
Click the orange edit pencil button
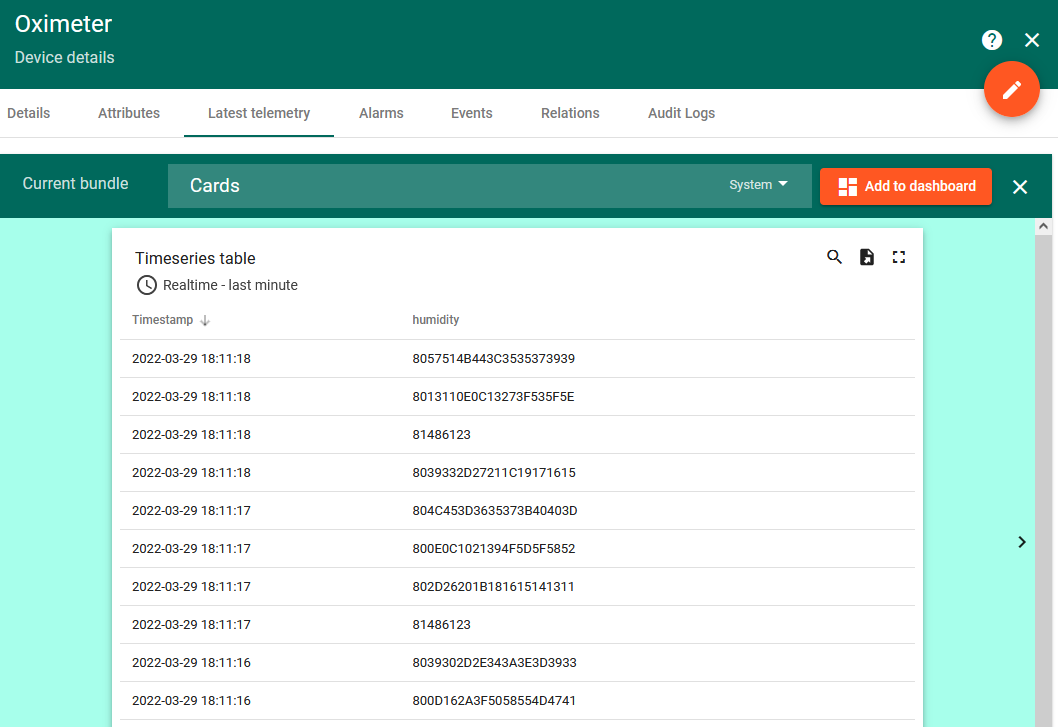(1011, 89)
